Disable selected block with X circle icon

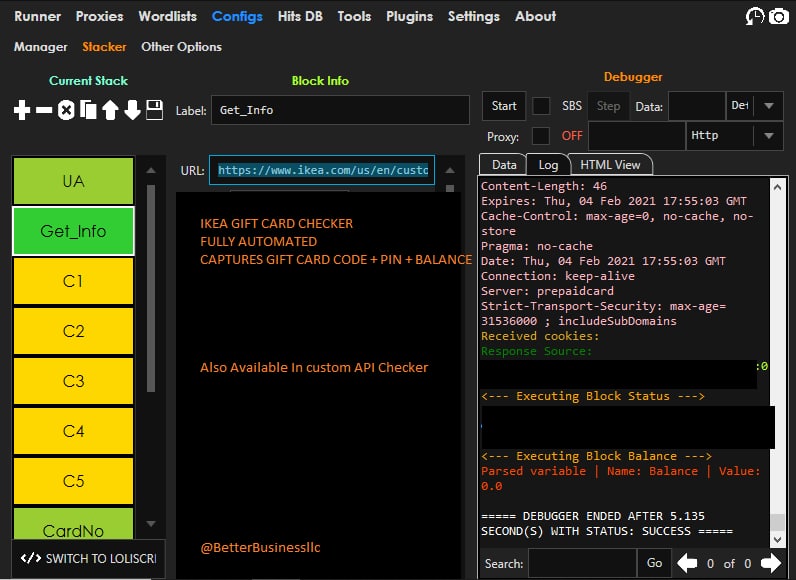(x=66, y=110)
